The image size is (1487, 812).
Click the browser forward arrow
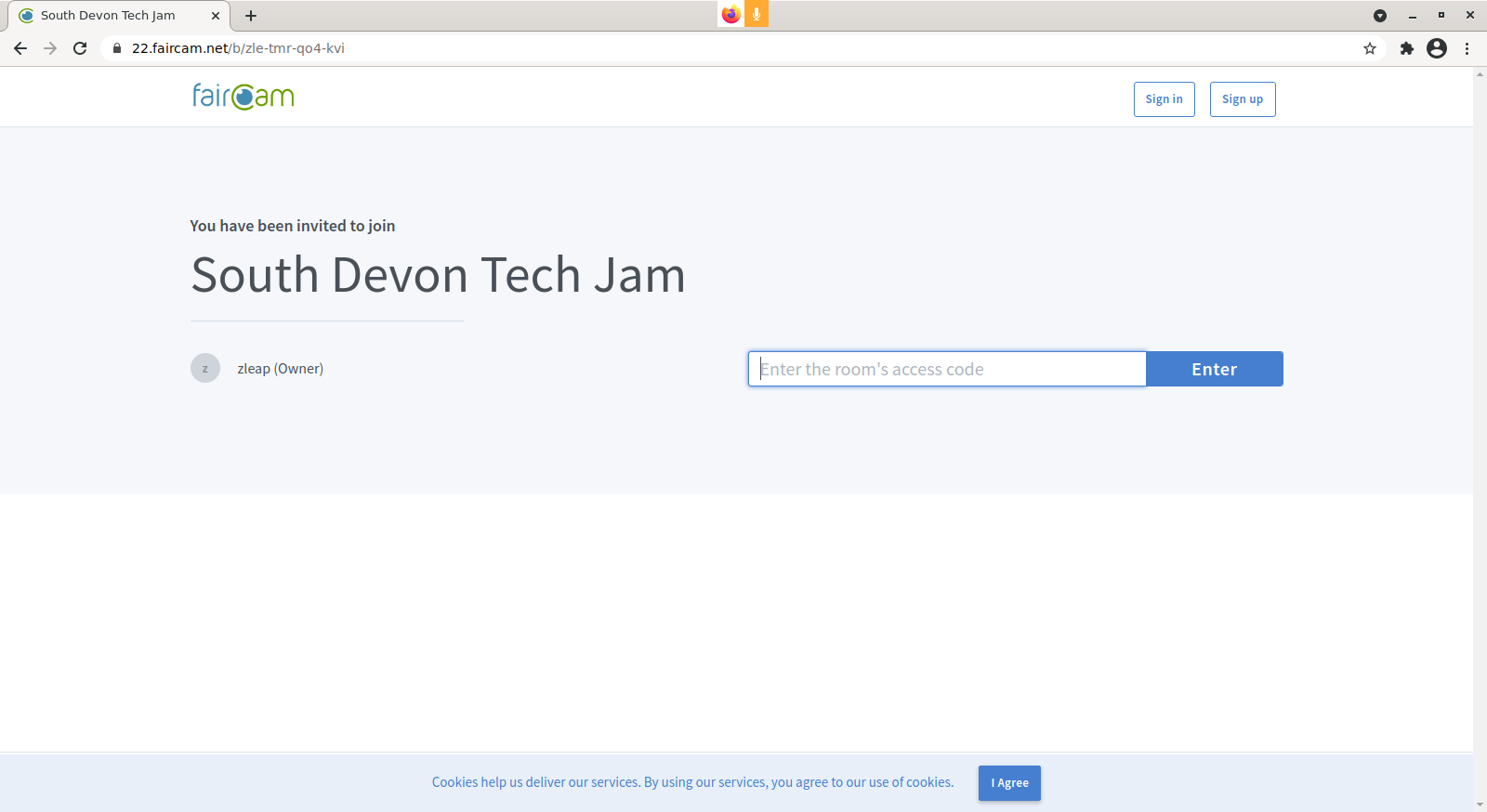(50, 48)
